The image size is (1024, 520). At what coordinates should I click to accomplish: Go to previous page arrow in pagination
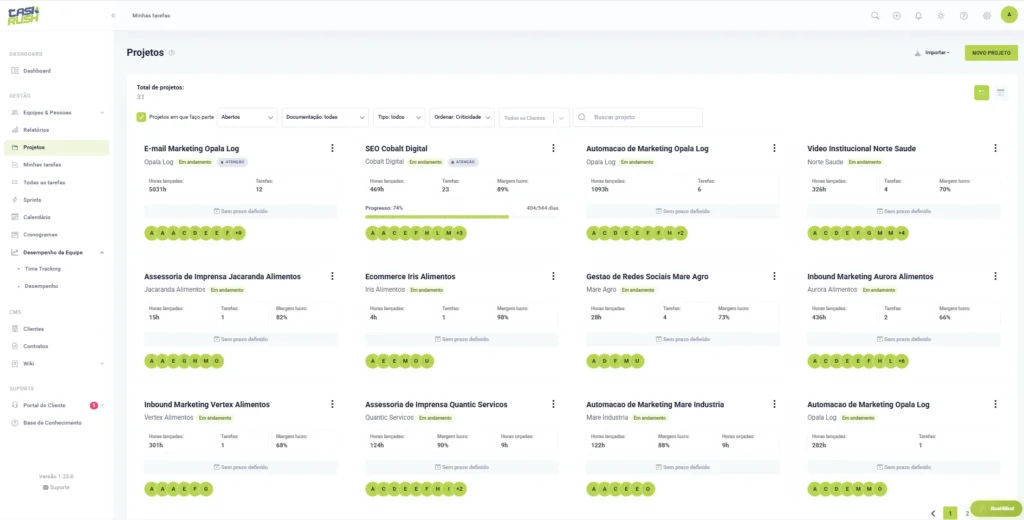click(933, 513)
